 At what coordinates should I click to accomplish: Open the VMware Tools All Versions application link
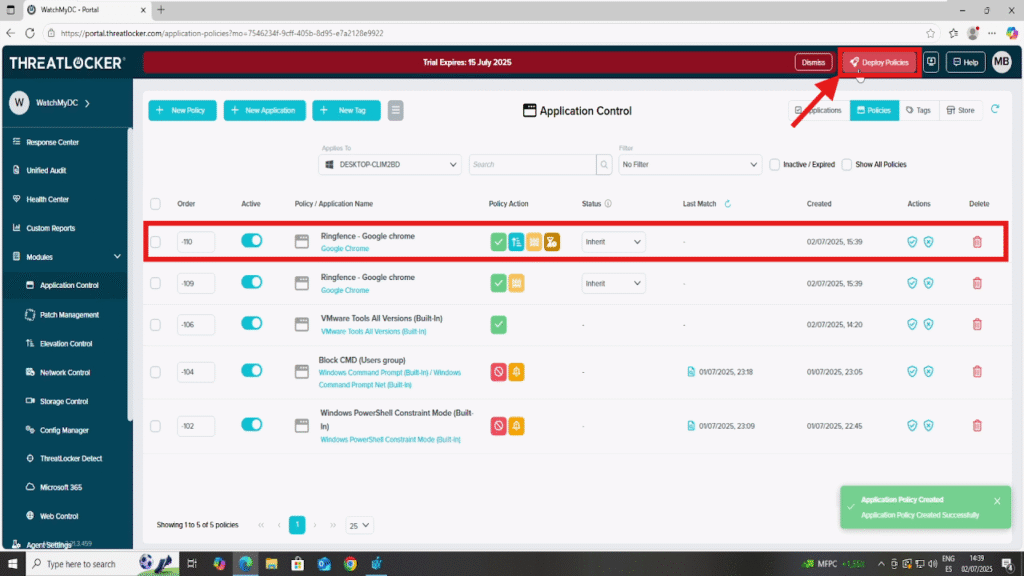(373, 331)
